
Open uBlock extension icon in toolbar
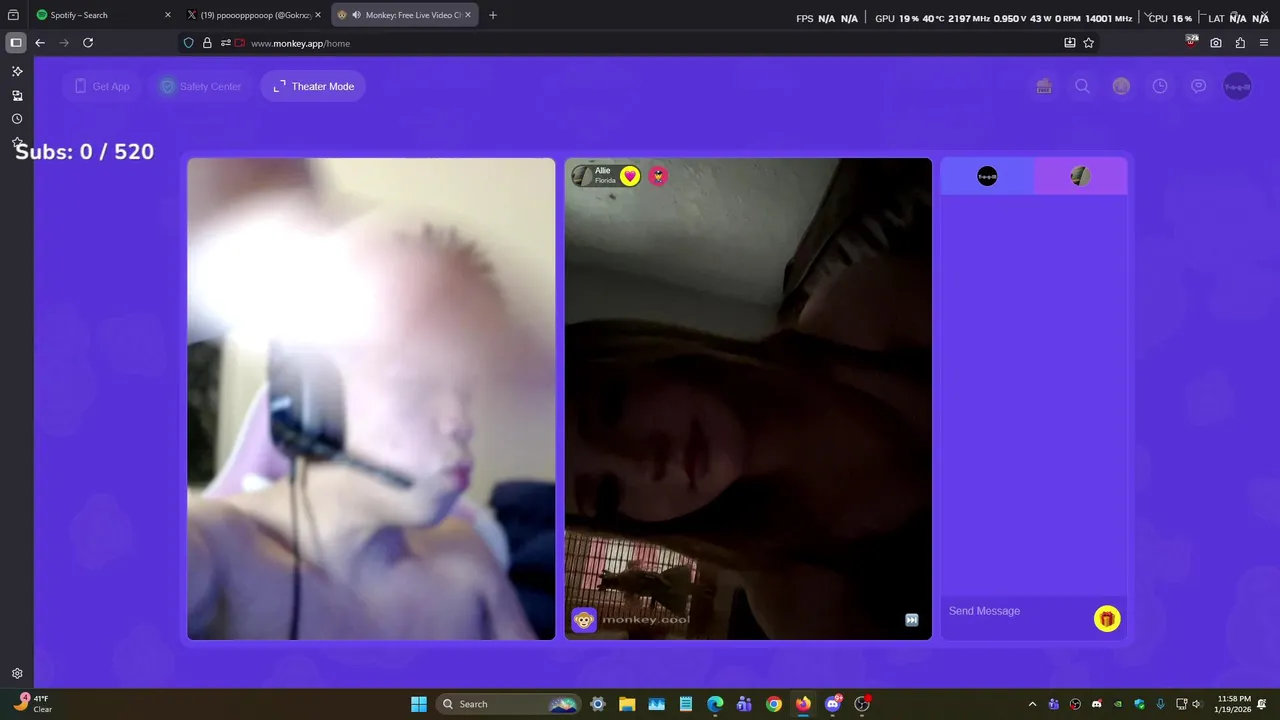tap(1191, 42)
